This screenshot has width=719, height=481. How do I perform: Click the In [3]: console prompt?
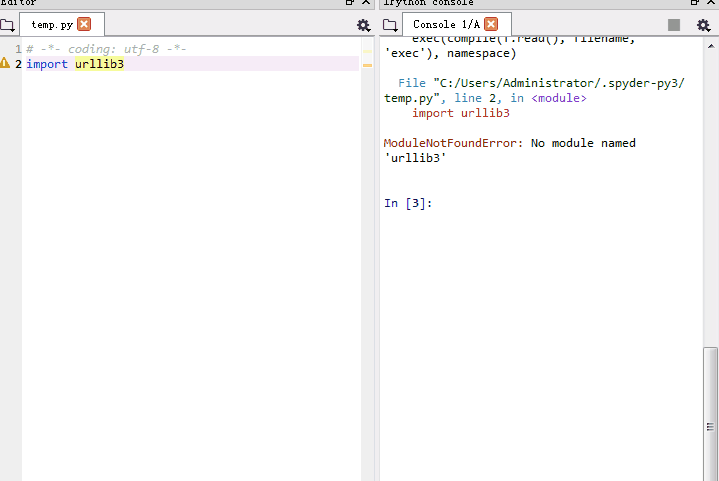tap(407, 203)
